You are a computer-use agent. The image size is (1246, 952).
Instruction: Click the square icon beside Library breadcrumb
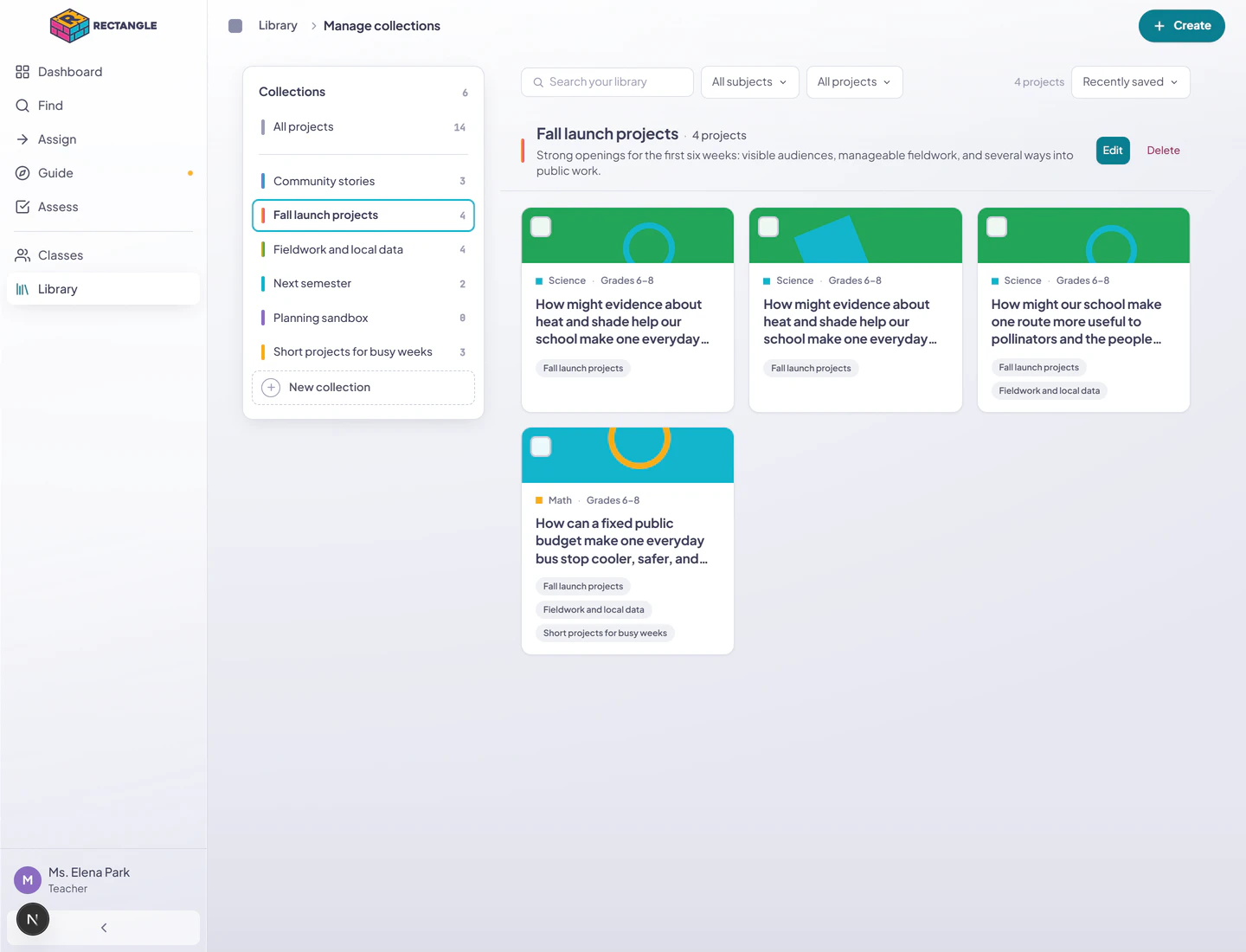pos(235,26)
